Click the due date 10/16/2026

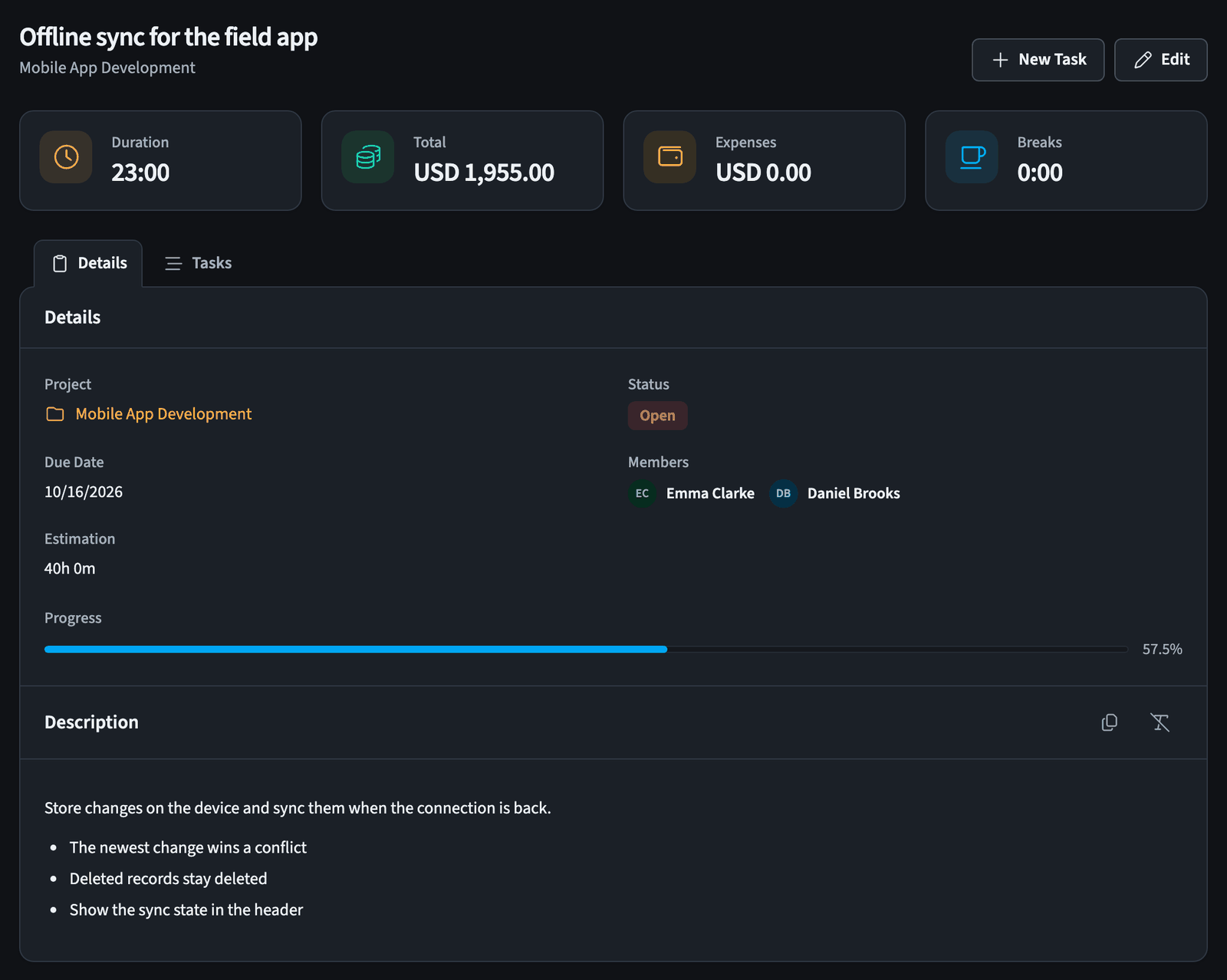(84, 492)
